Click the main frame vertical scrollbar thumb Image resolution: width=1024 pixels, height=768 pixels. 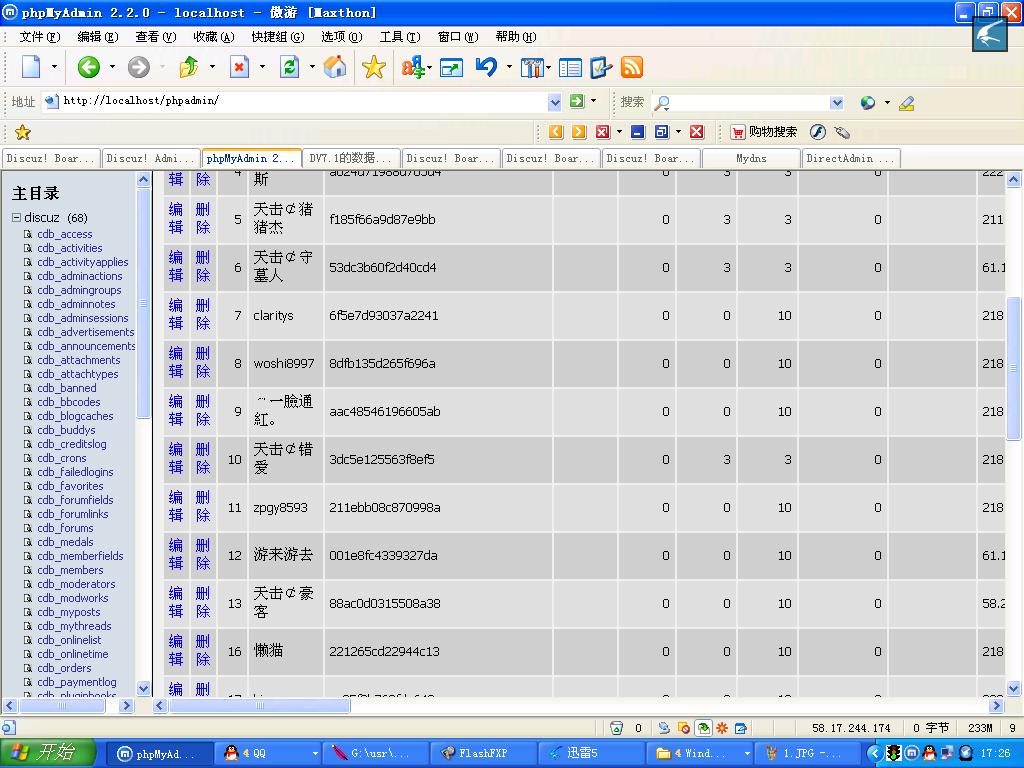(1014, 367)
